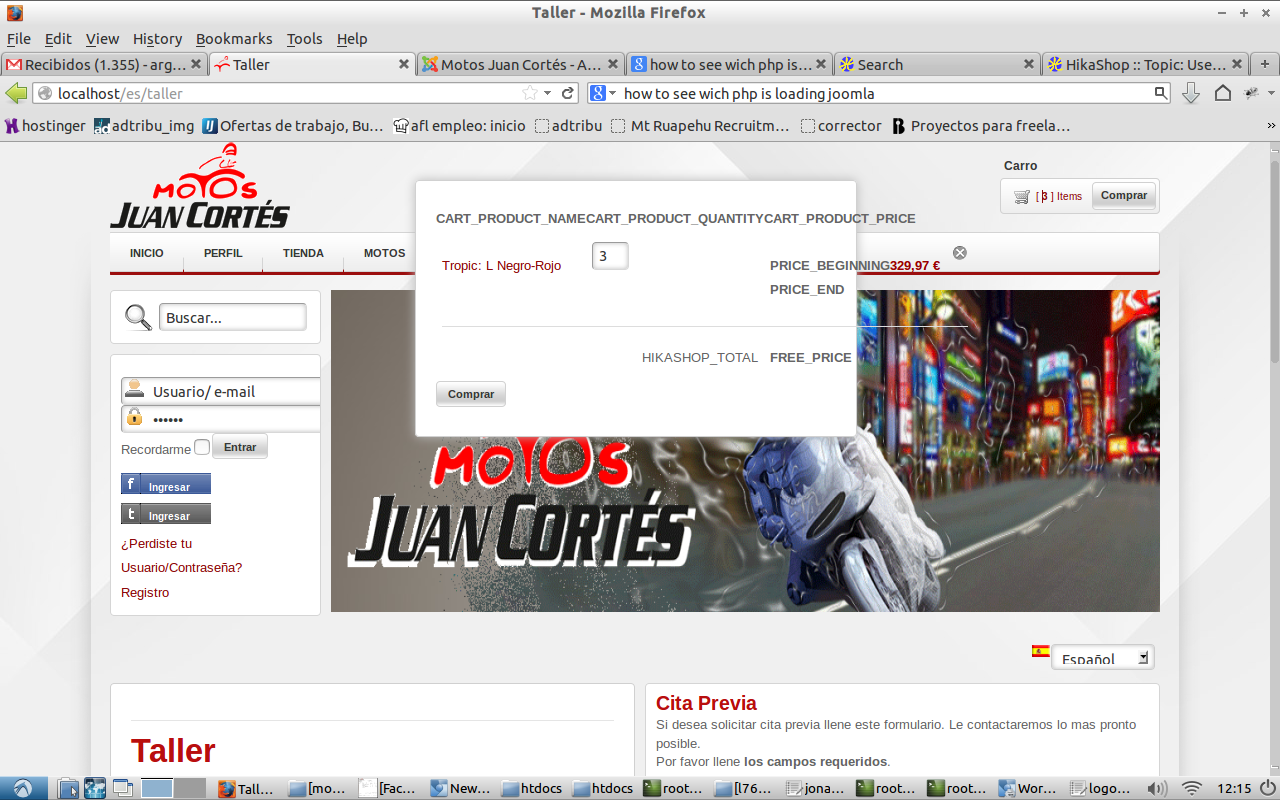Click the Facebook Ingresar login button
The width and height of the screenshot is (1280, 800).
(x=166, y=484)
